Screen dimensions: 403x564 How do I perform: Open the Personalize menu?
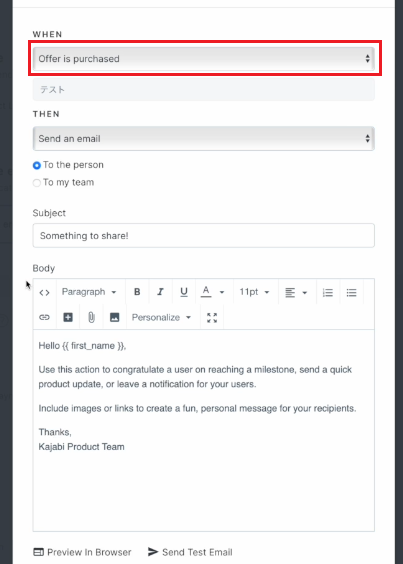tap(161, 317)
